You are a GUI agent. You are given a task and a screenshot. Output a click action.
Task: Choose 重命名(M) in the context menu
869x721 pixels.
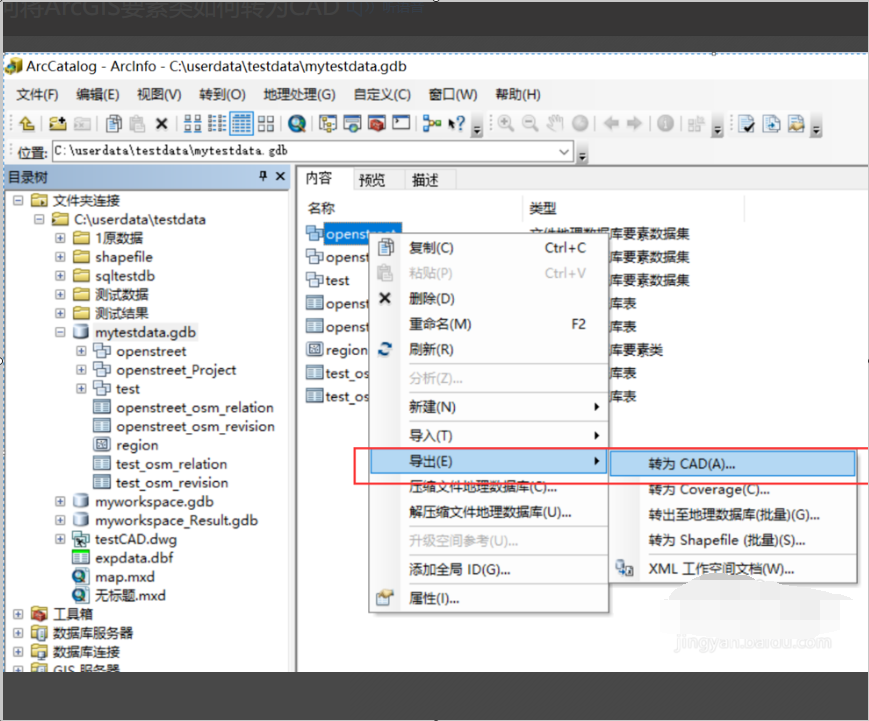pos(488,324)
